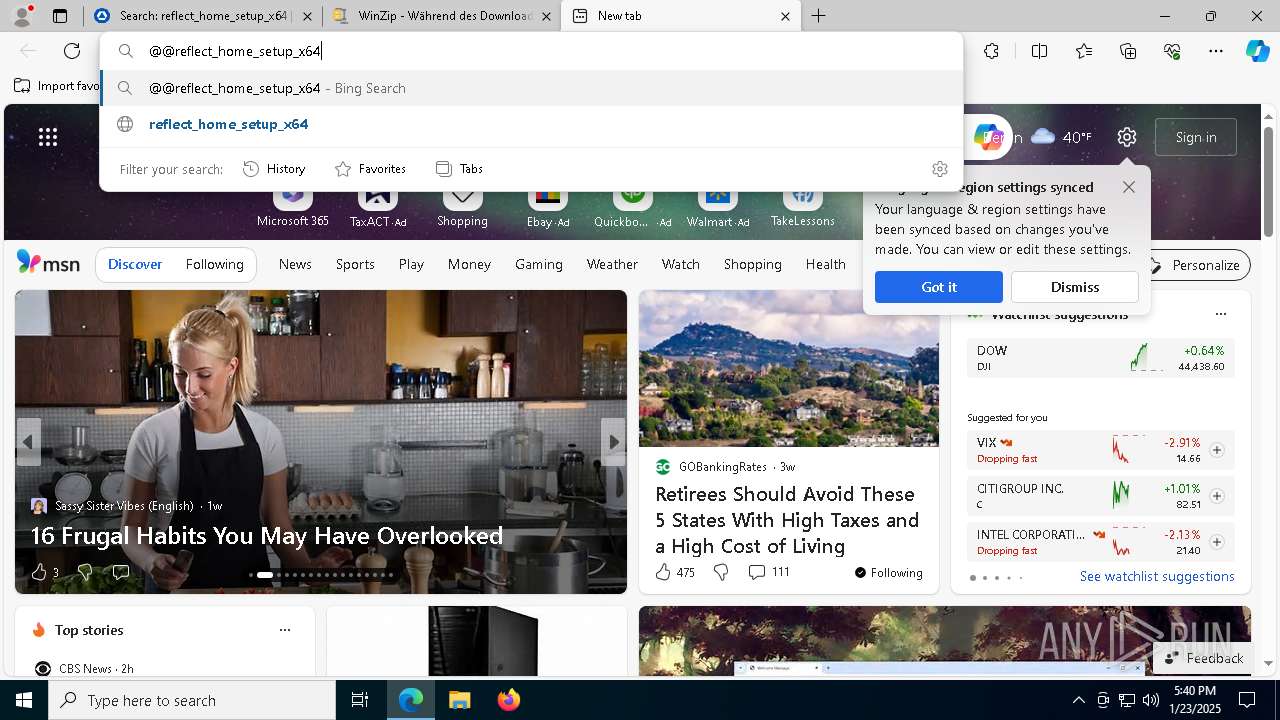1280x720 pixels.
Task: Open DOW stock quote row
Action: 1101,358
